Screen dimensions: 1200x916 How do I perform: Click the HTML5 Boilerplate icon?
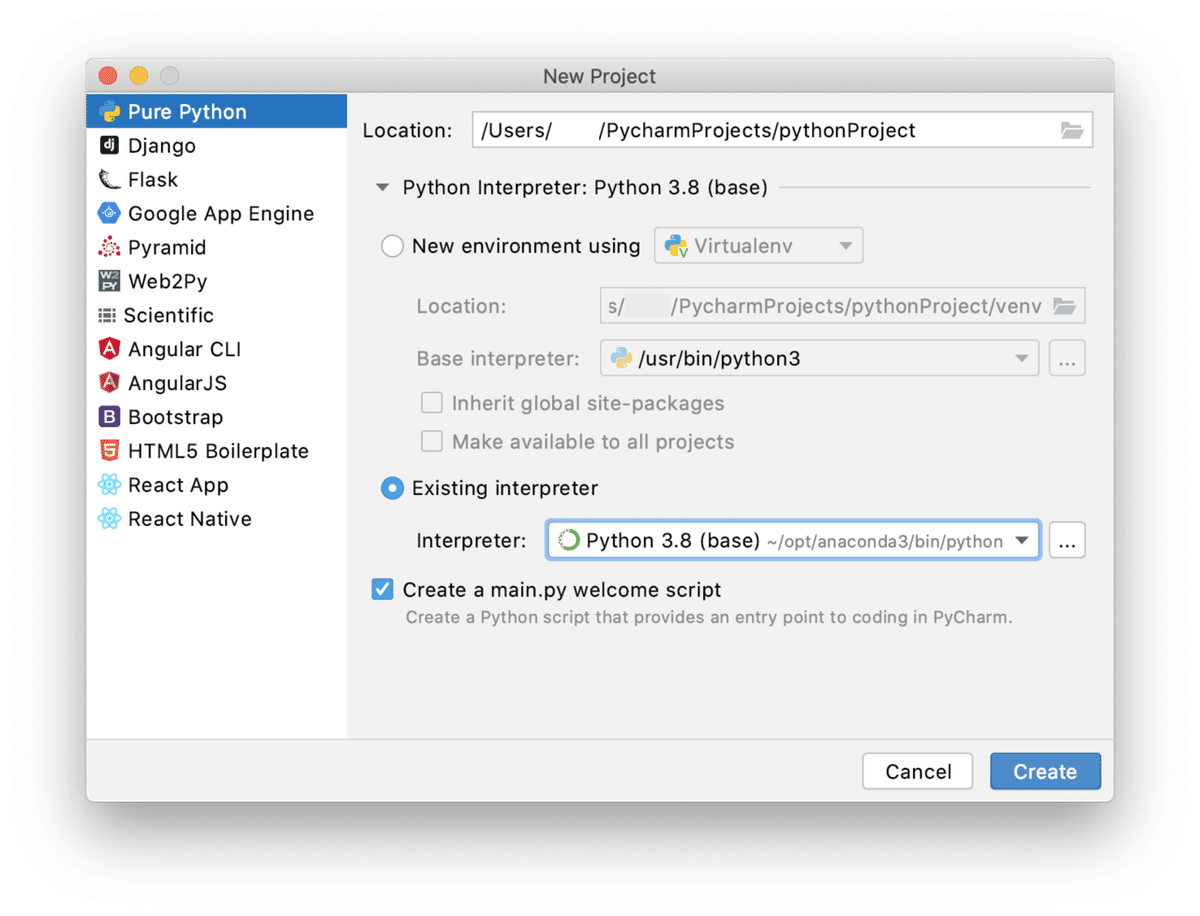click(x=109, y=452)
